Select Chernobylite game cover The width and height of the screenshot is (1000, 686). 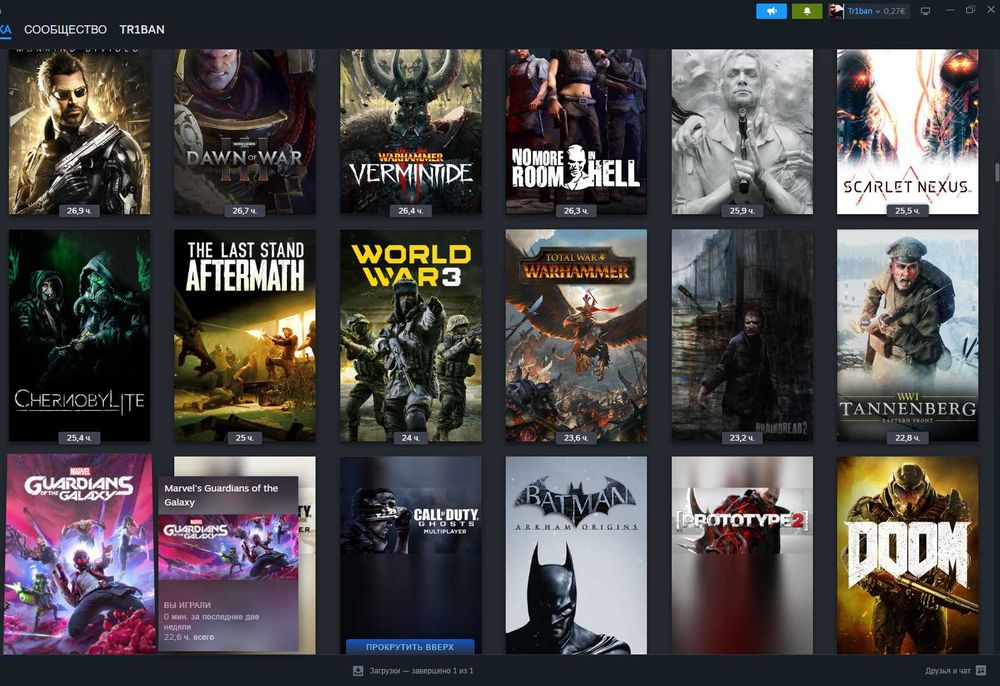[80, 335]
